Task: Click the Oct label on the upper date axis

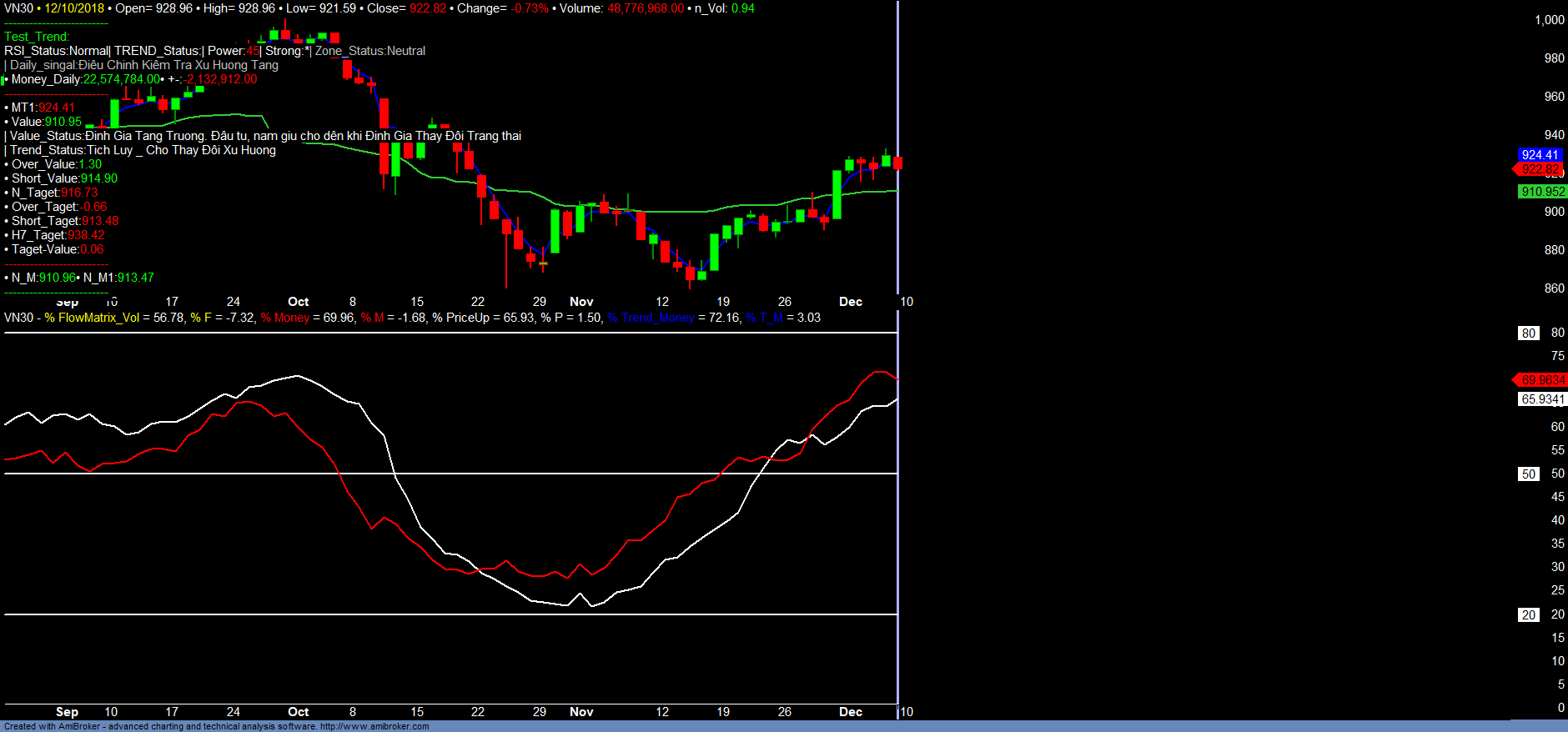Action: pos(298,302)
